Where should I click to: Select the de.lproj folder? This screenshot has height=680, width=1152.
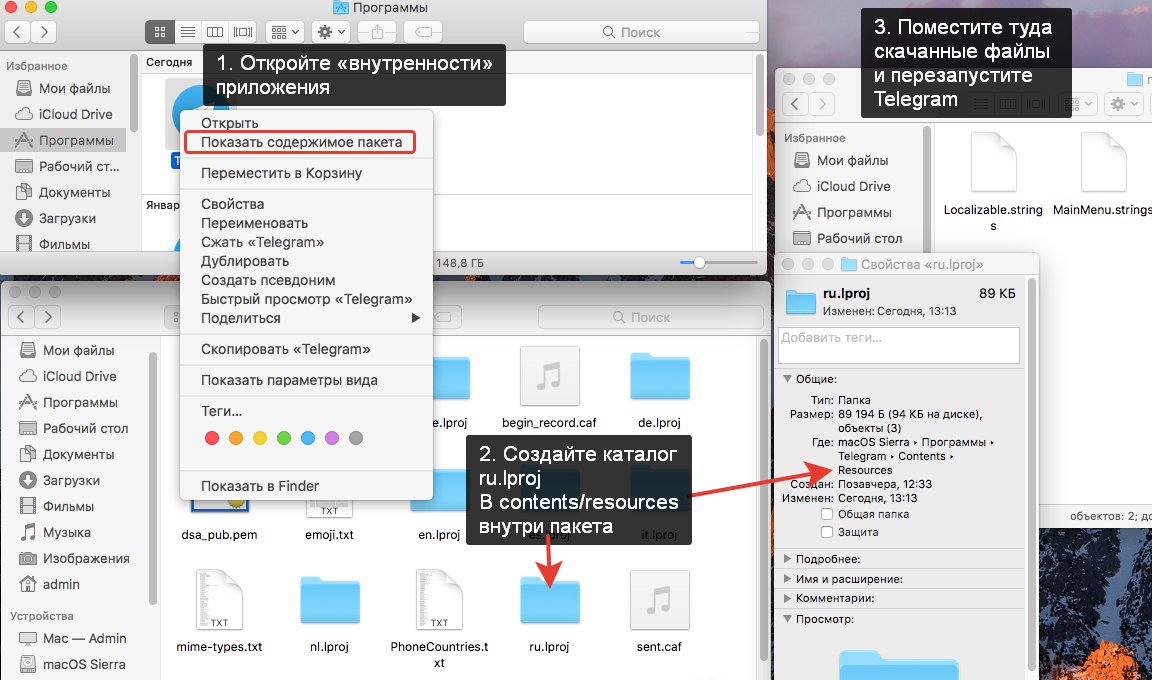point(659,376)
